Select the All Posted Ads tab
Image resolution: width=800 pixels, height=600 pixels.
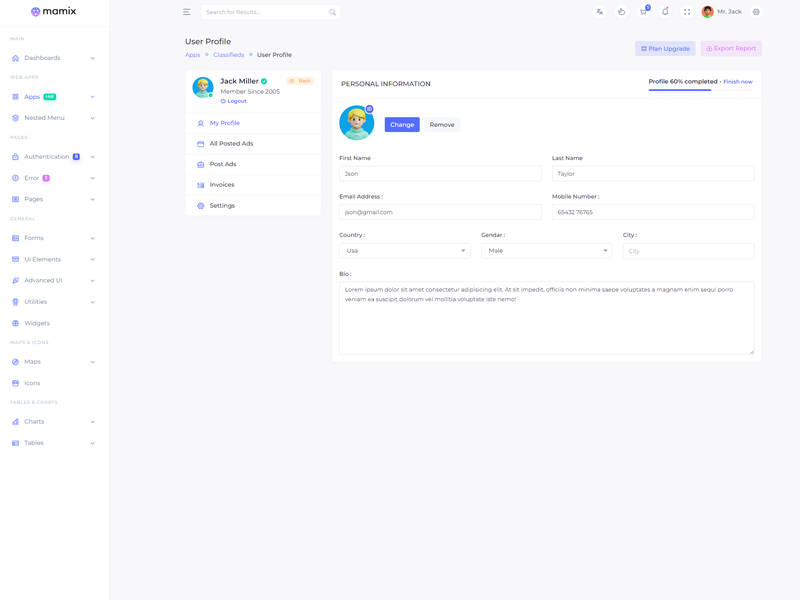coord(231,144)
